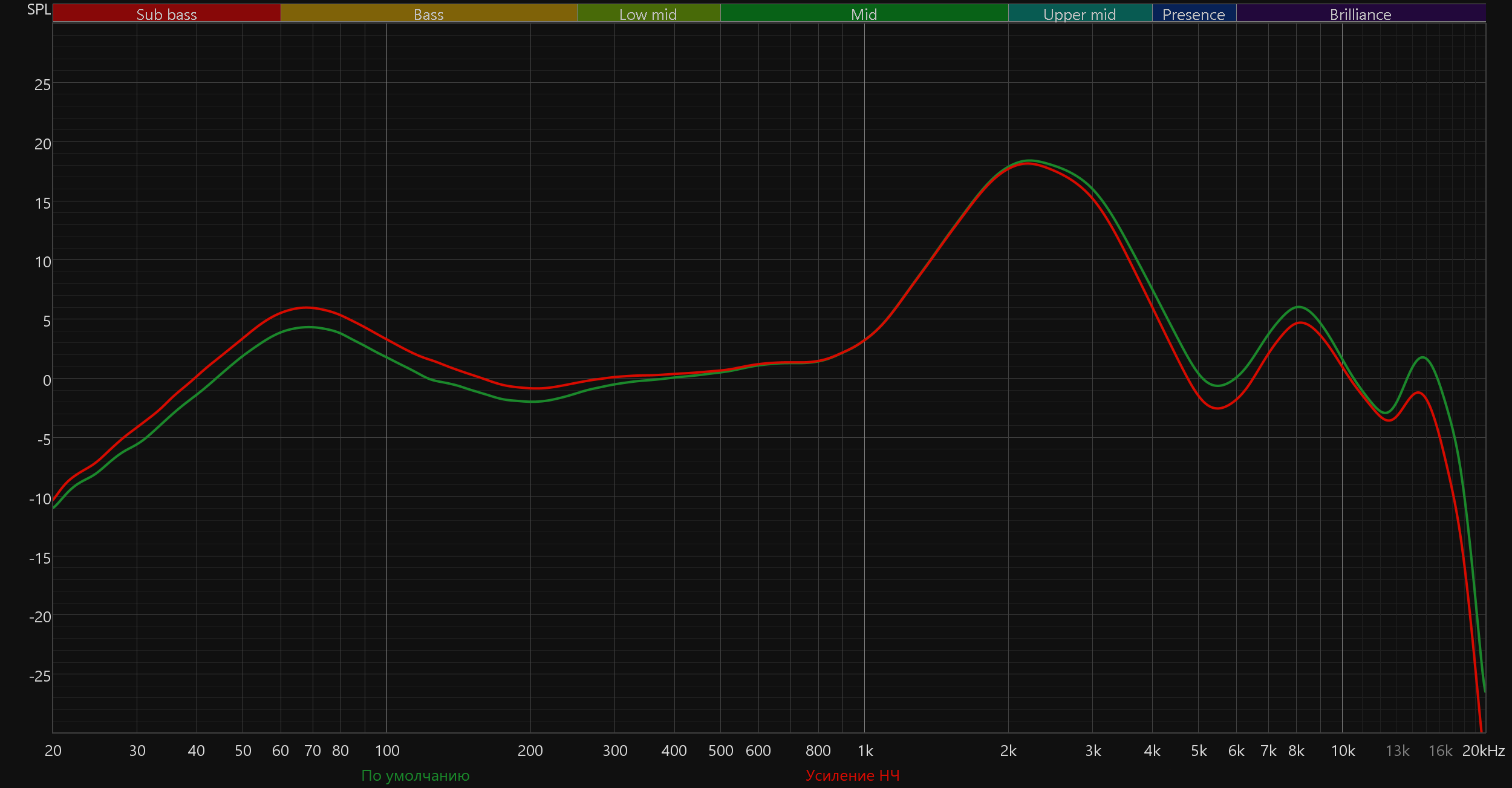Screen dimensions: 1512x788
Task: Click the 10k frequency axis label
Action: [x=1343, y=751]
